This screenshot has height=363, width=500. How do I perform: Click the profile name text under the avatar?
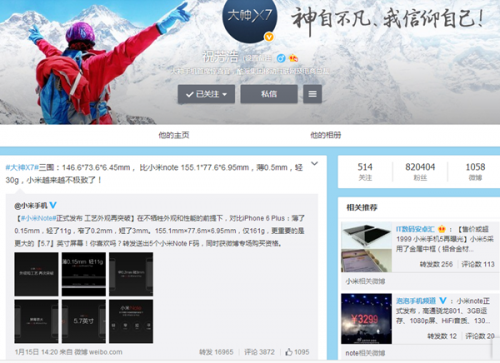pyautogui.click(x=221, y=58)
